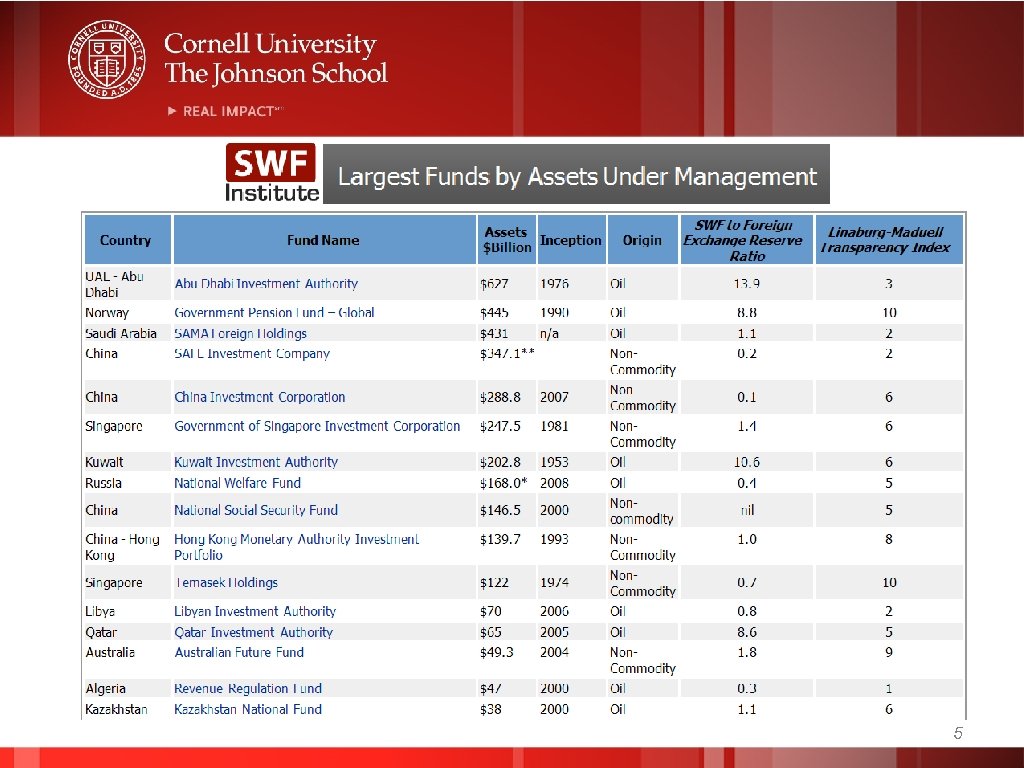This screenshot has height=768, width=1024.
Task: Open National Welfare Fund link
Action: pyautogui.click(x=237, y=483)
